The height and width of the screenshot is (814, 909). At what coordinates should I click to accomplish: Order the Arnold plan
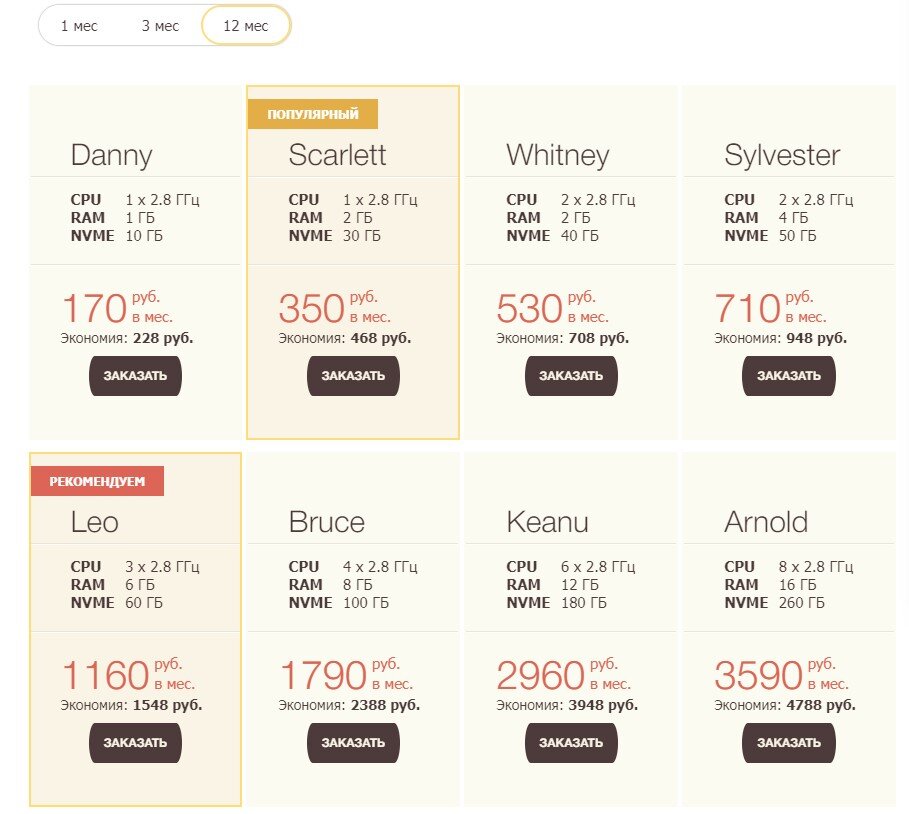click(x=789, y=743)
